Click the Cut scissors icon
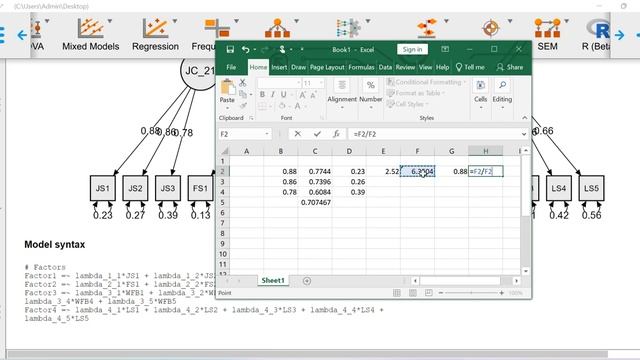 click(243, 83)
